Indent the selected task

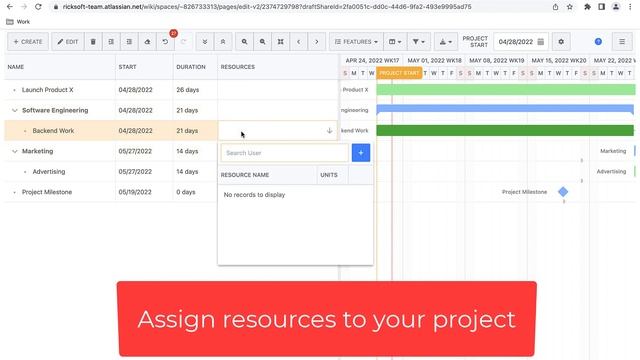click(x=129, y=42)
